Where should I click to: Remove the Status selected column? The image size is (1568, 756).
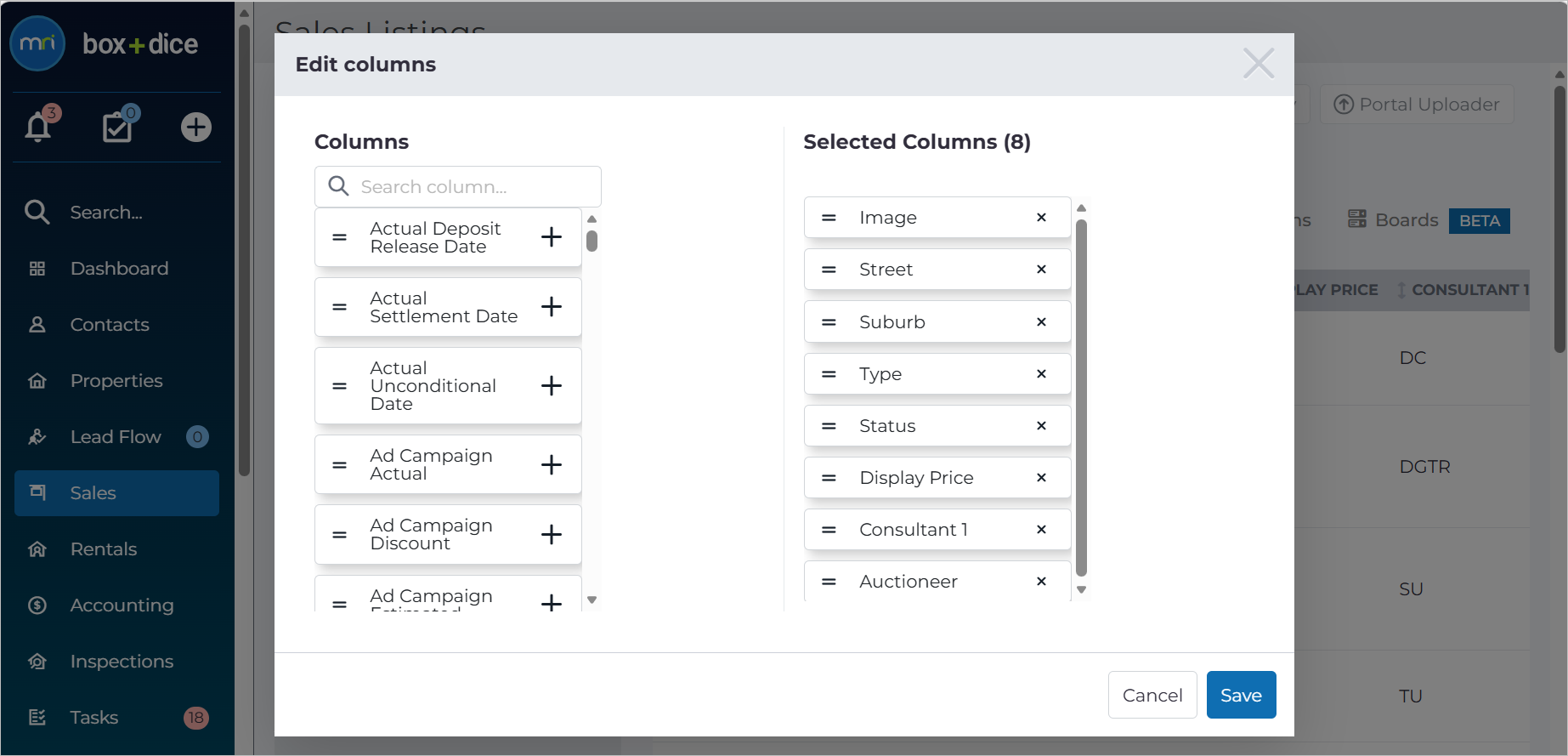click(1041, 426)
